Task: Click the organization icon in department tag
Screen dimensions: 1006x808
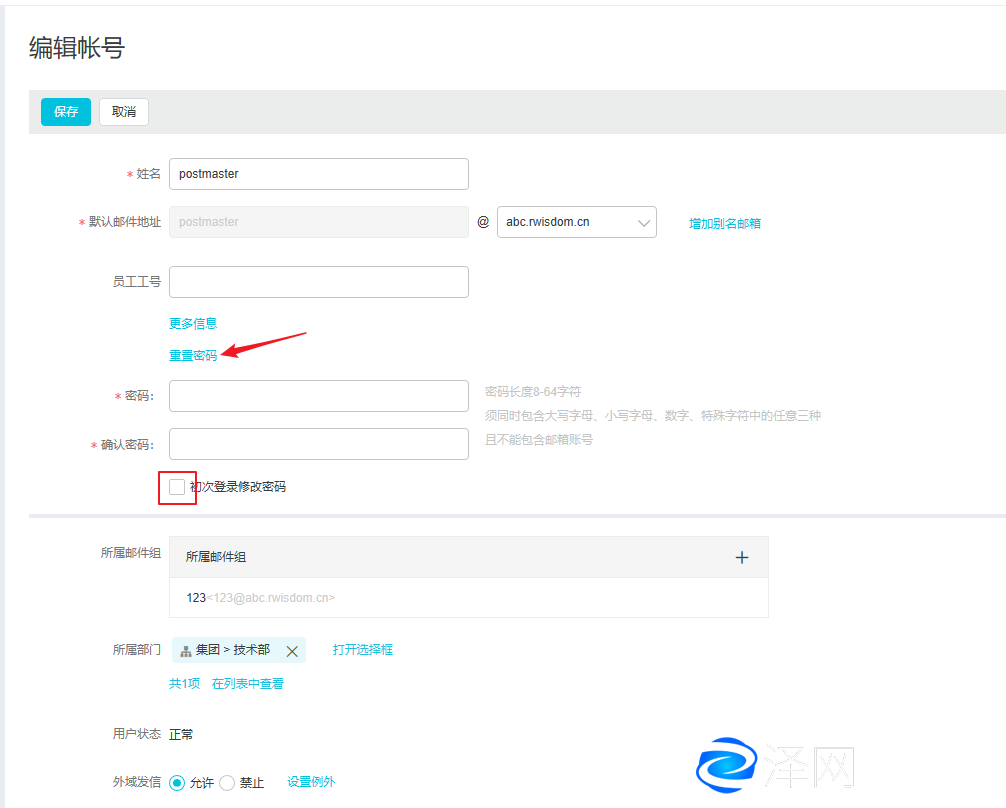Action: [x=185, y=651]
